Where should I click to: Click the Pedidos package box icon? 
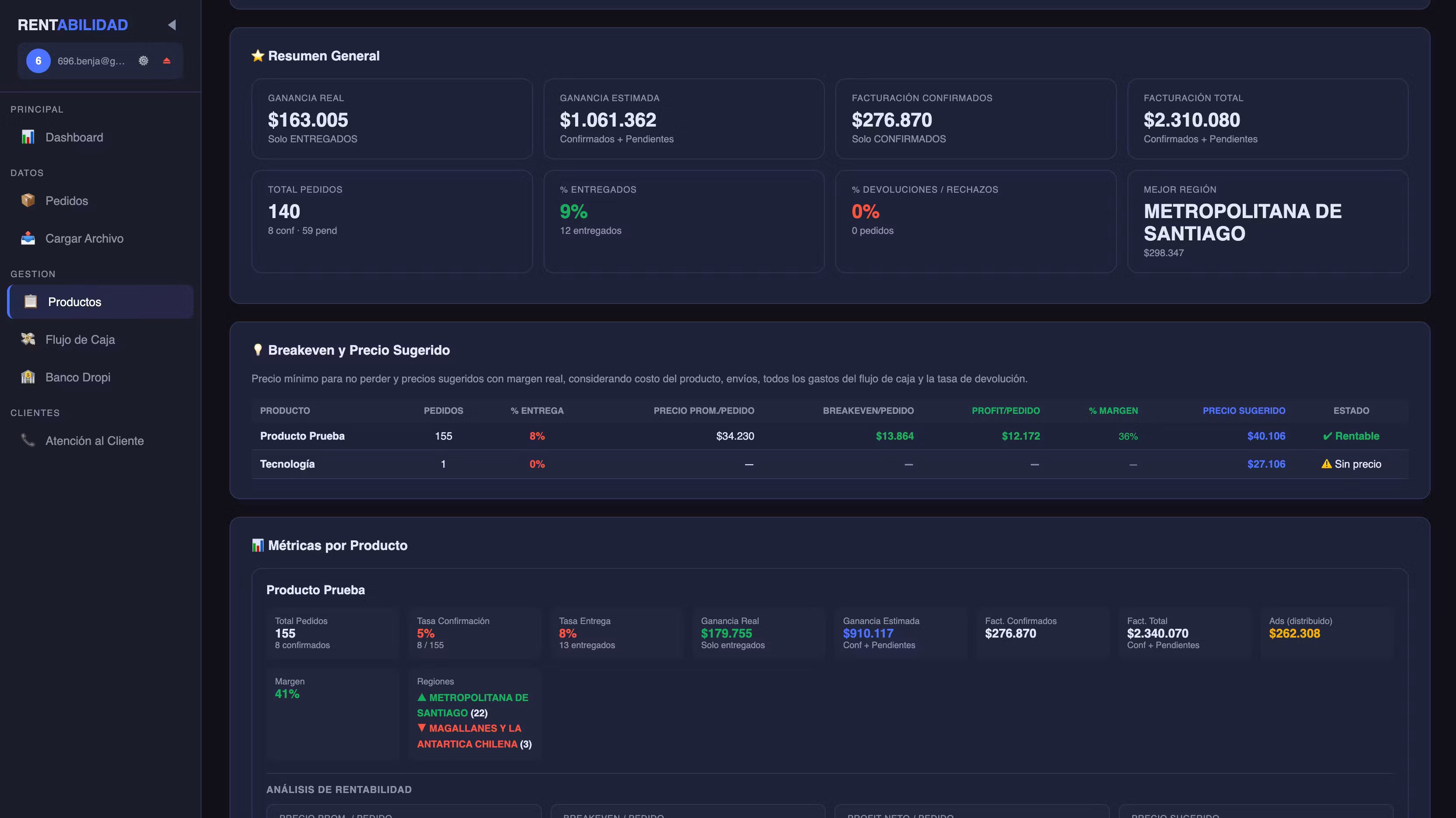click(28, 201)
